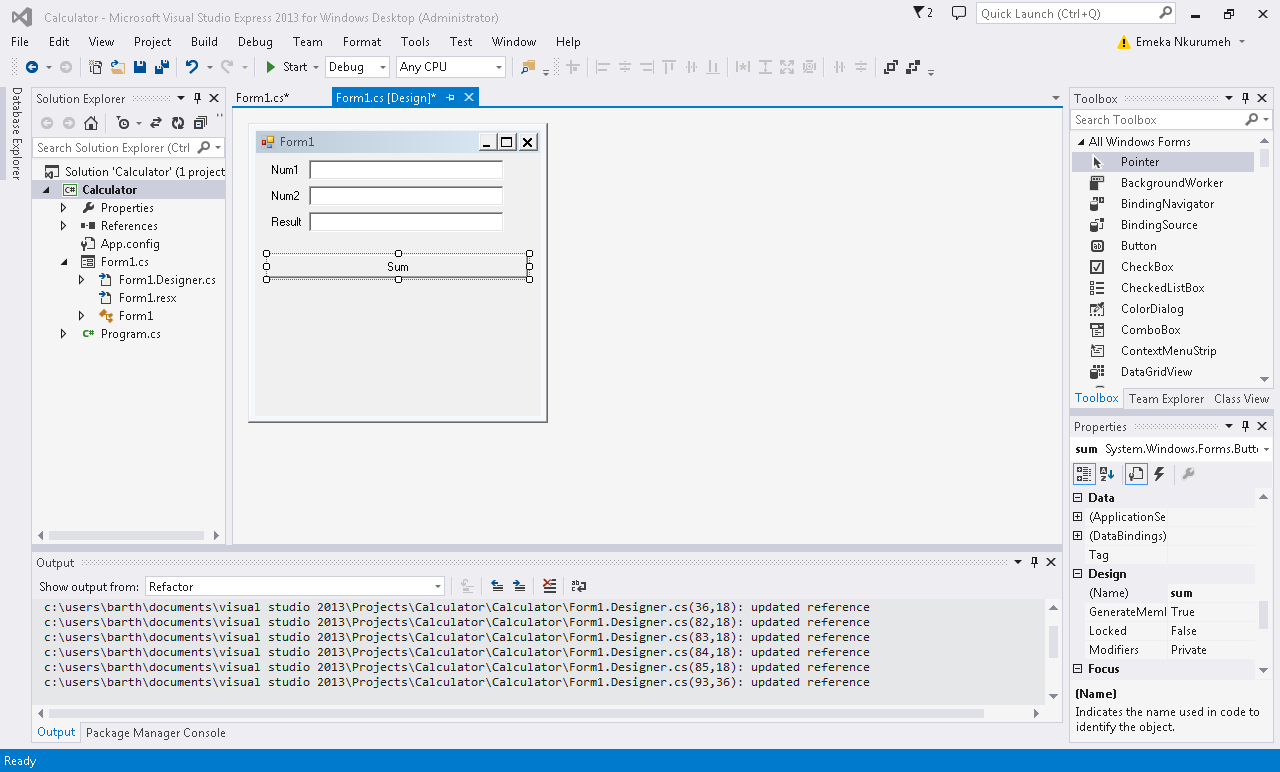1280x772 pixels.
Task: Click the Output panel horizontal scrollbar
Action: [516, 713]
